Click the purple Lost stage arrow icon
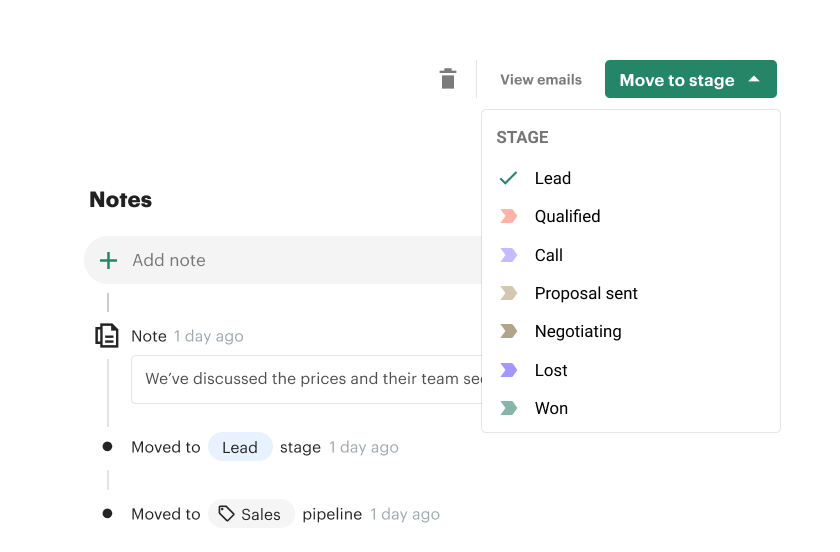This screenshot has width=840, height=552. (508, 370)
